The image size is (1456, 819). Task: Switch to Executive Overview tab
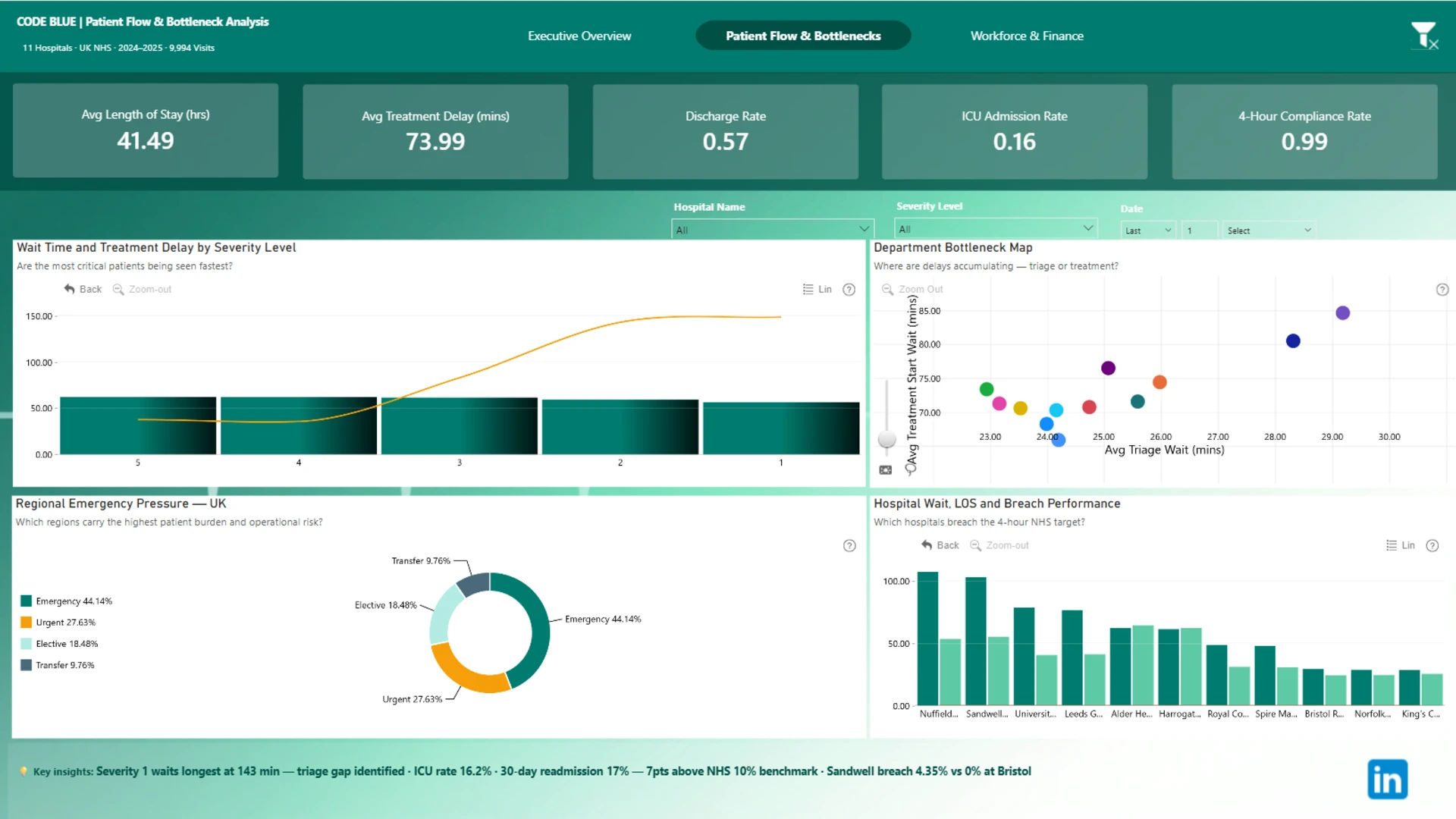point(579,36)
